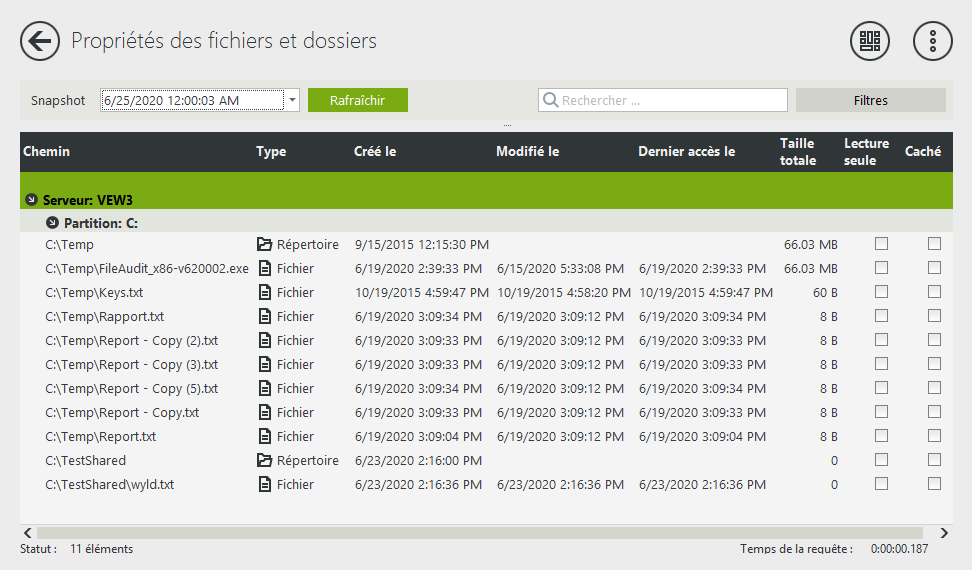This screenshot has height=570, width=972.
Task: Click the folder icon for C:\TestShared
Action: [x=264, y=460]
